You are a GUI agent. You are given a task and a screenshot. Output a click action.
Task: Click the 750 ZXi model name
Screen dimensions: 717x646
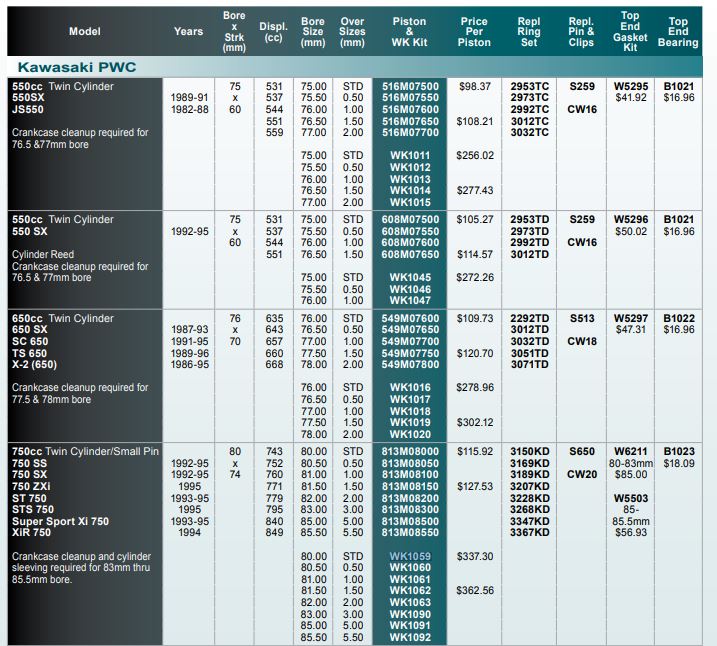[32, 486]
